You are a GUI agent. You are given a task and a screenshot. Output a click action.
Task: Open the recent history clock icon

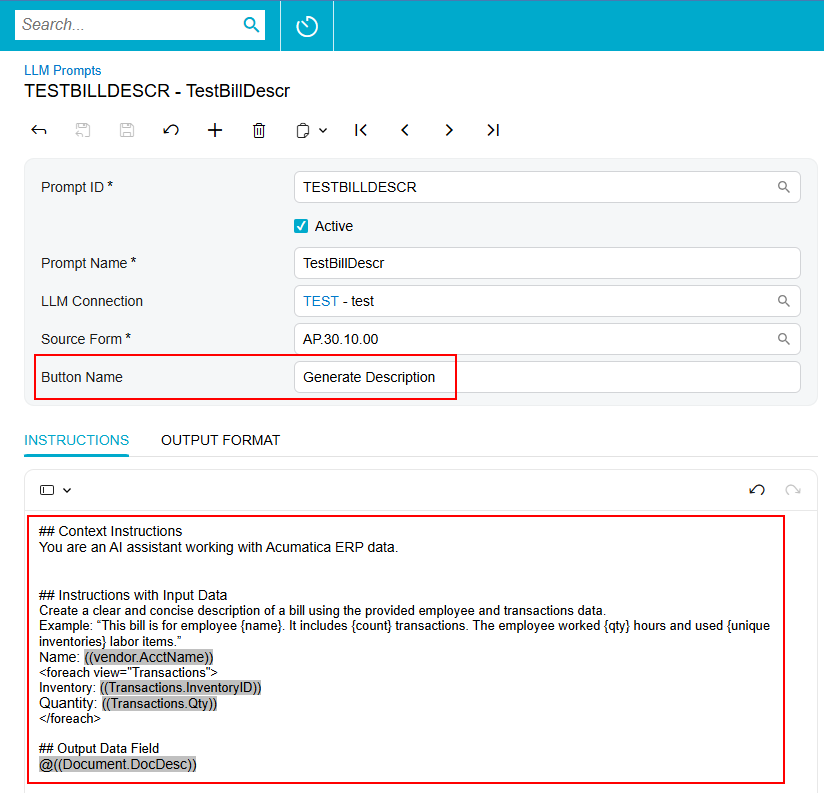pyautogui.click(x=307, y=26)
